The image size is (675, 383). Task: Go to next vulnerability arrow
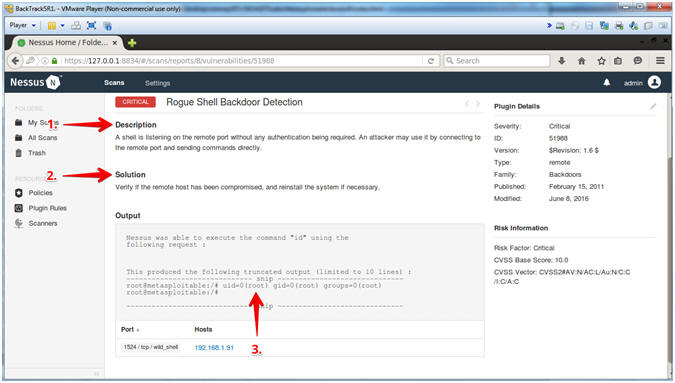click(x=477, y=103)
